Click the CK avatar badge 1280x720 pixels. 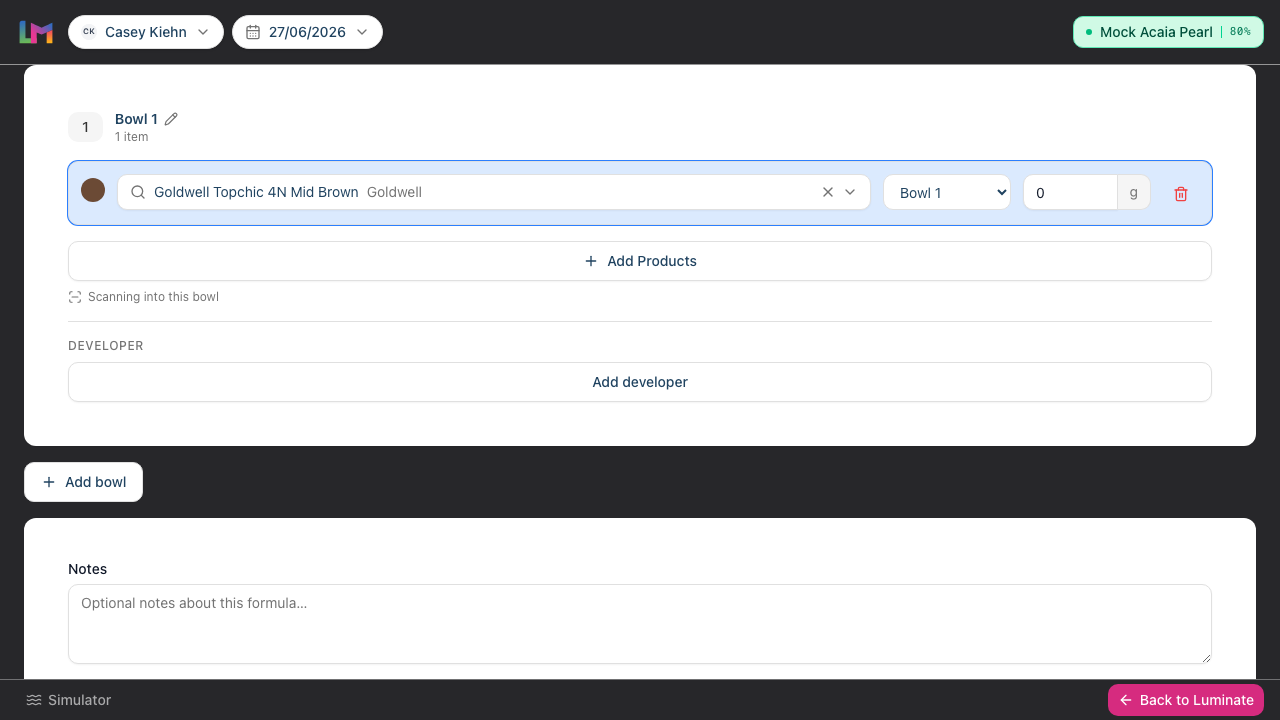(x=89, y=32)
